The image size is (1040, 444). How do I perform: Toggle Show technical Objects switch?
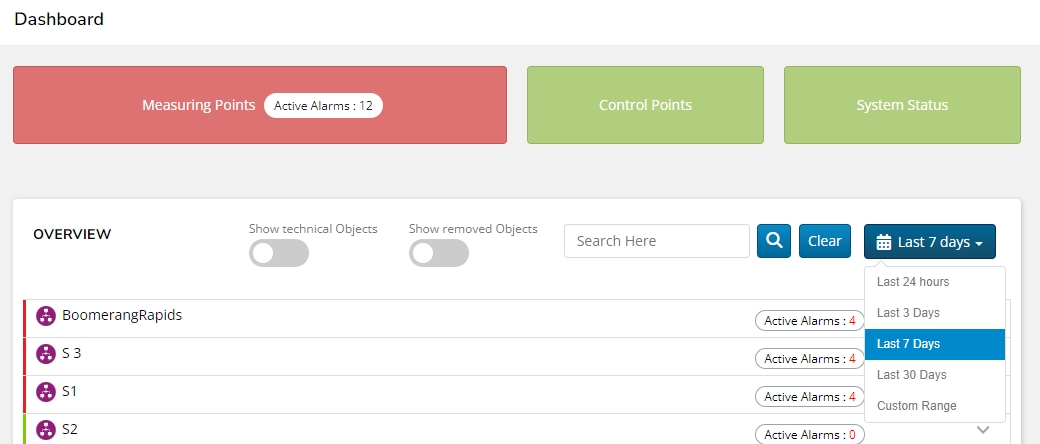click(x=278, y=254)
